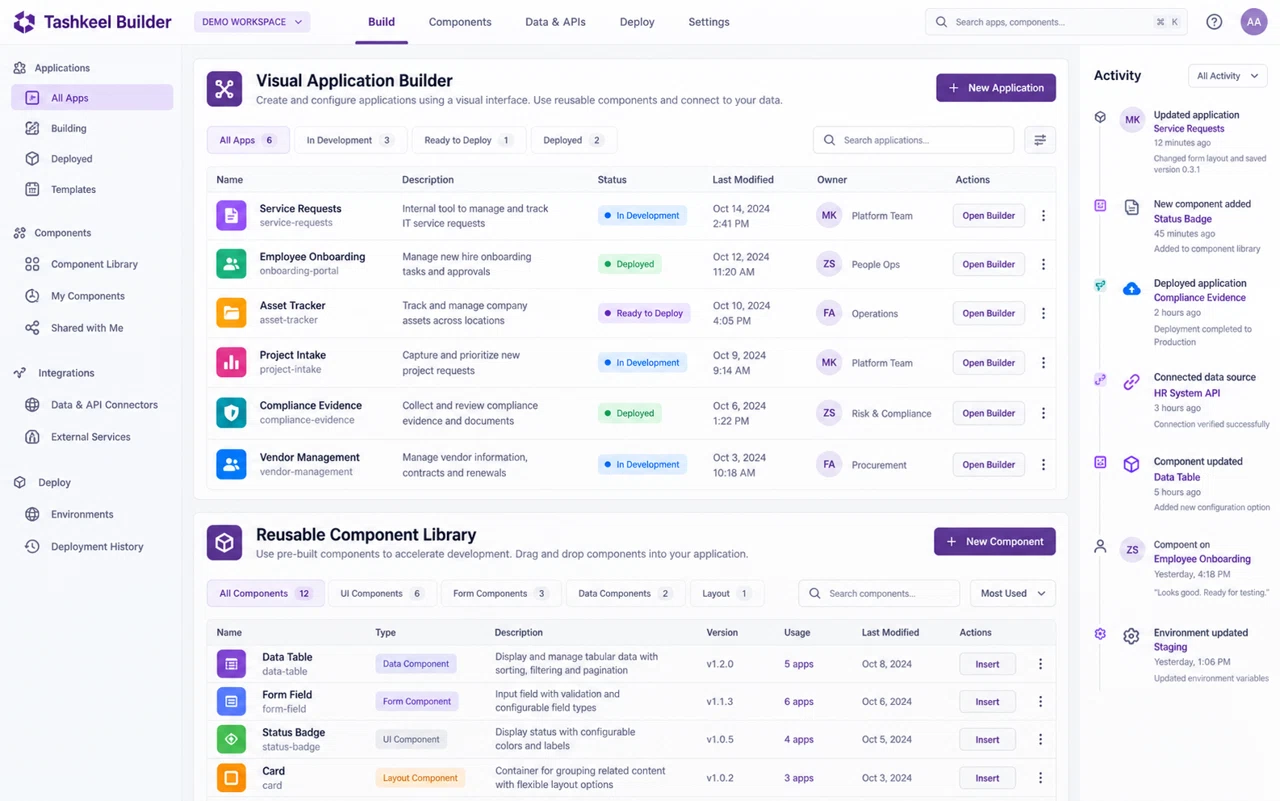
Task: Open the Most Used sort dropdown
Action: pos(1013,594)
